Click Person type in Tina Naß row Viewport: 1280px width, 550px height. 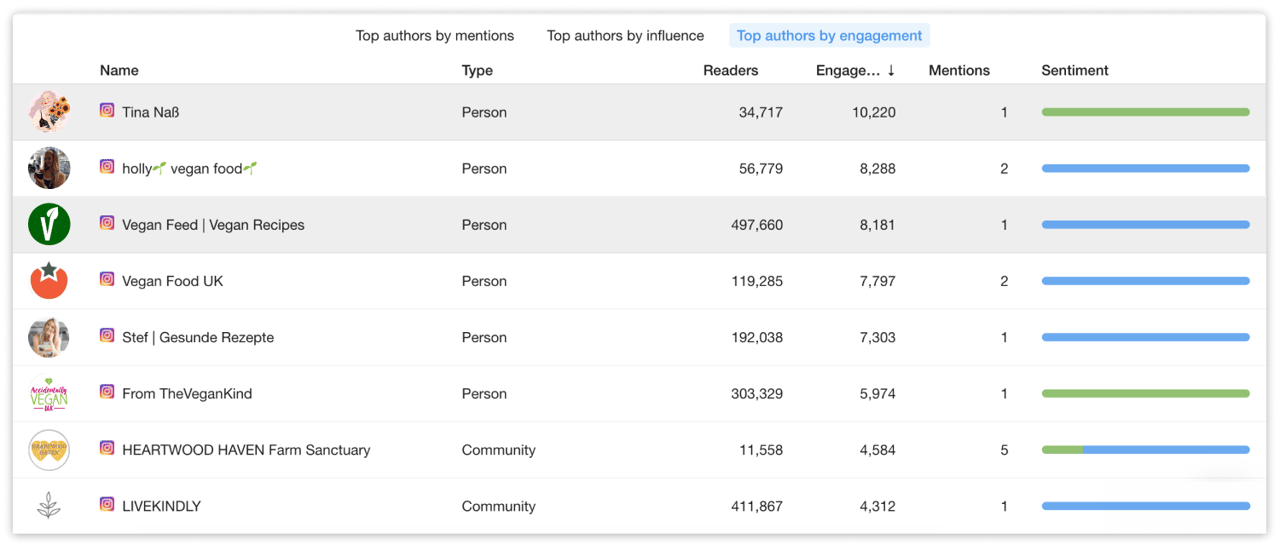tap(484, 112)
